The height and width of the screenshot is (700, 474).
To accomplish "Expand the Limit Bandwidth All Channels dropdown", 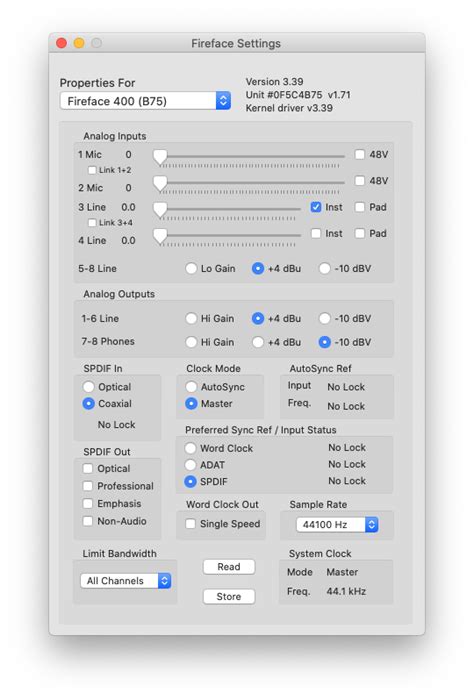I will click(x=126, y=581).
